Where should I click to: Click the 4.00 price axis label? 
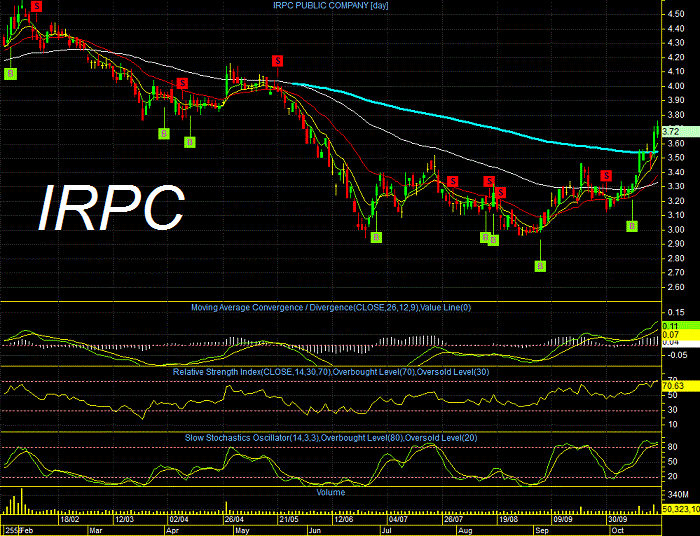676,86
